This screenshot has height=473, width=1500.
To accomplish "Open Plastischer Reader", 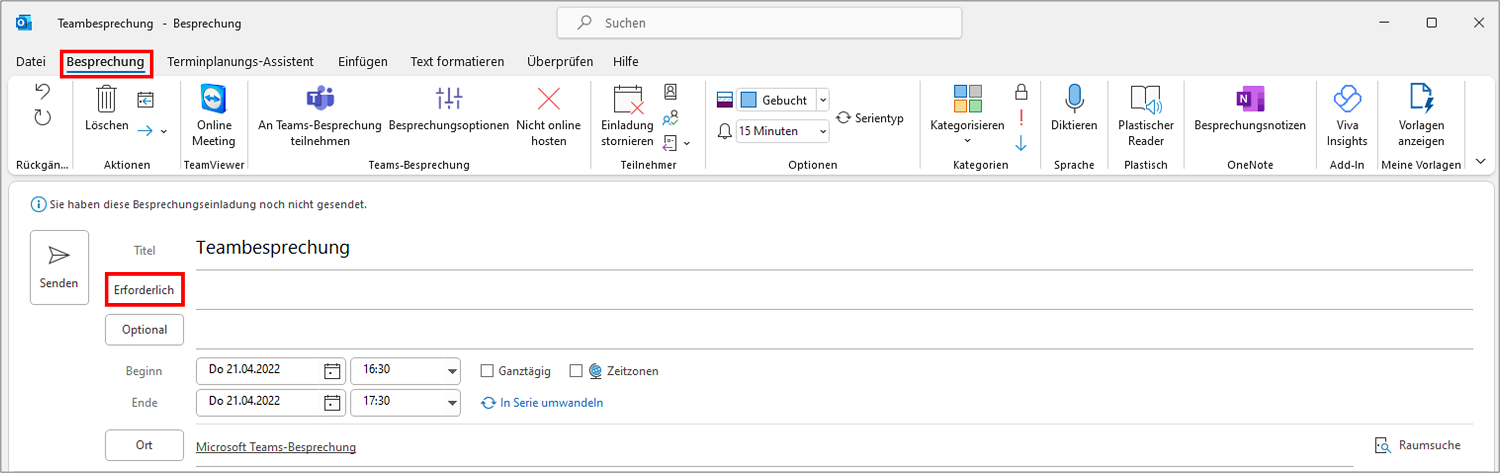I will 1146,116.
